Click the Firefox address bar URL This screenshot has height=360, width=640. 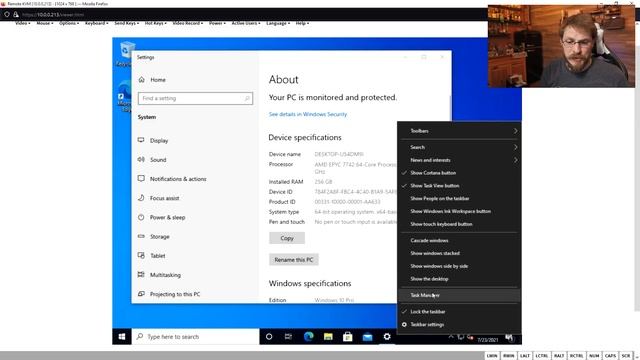tap(53, 15)
